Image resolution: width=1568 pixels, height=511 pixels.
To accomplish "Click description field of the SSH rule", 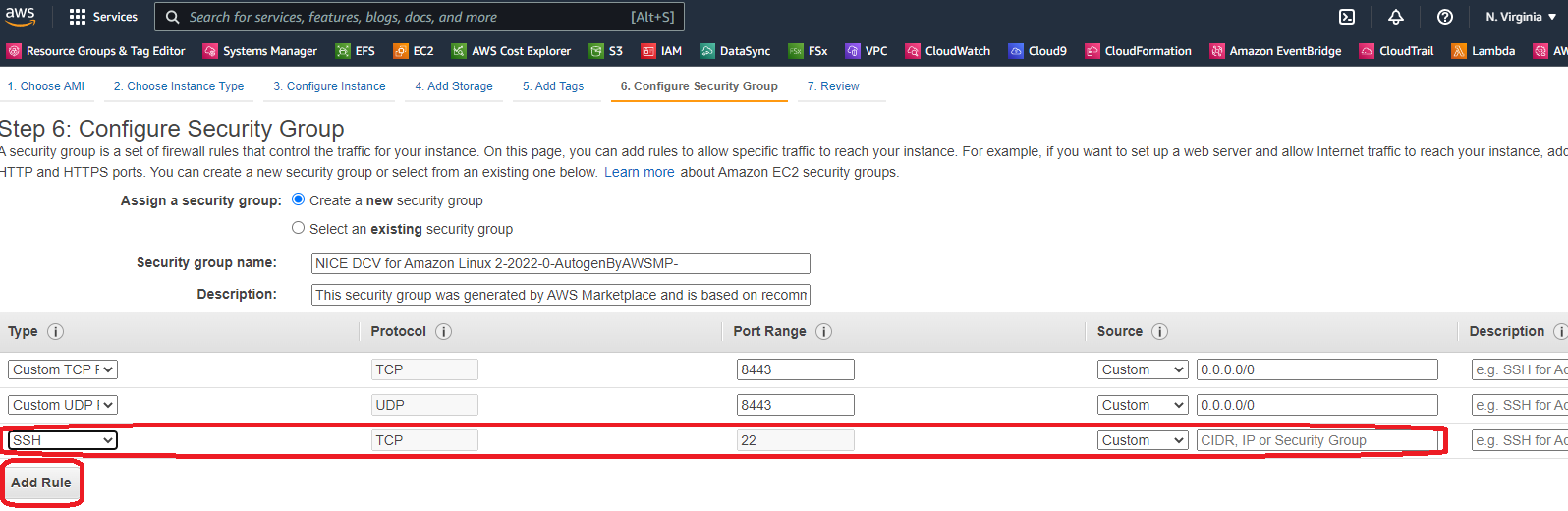I will tap(1520, 440).
